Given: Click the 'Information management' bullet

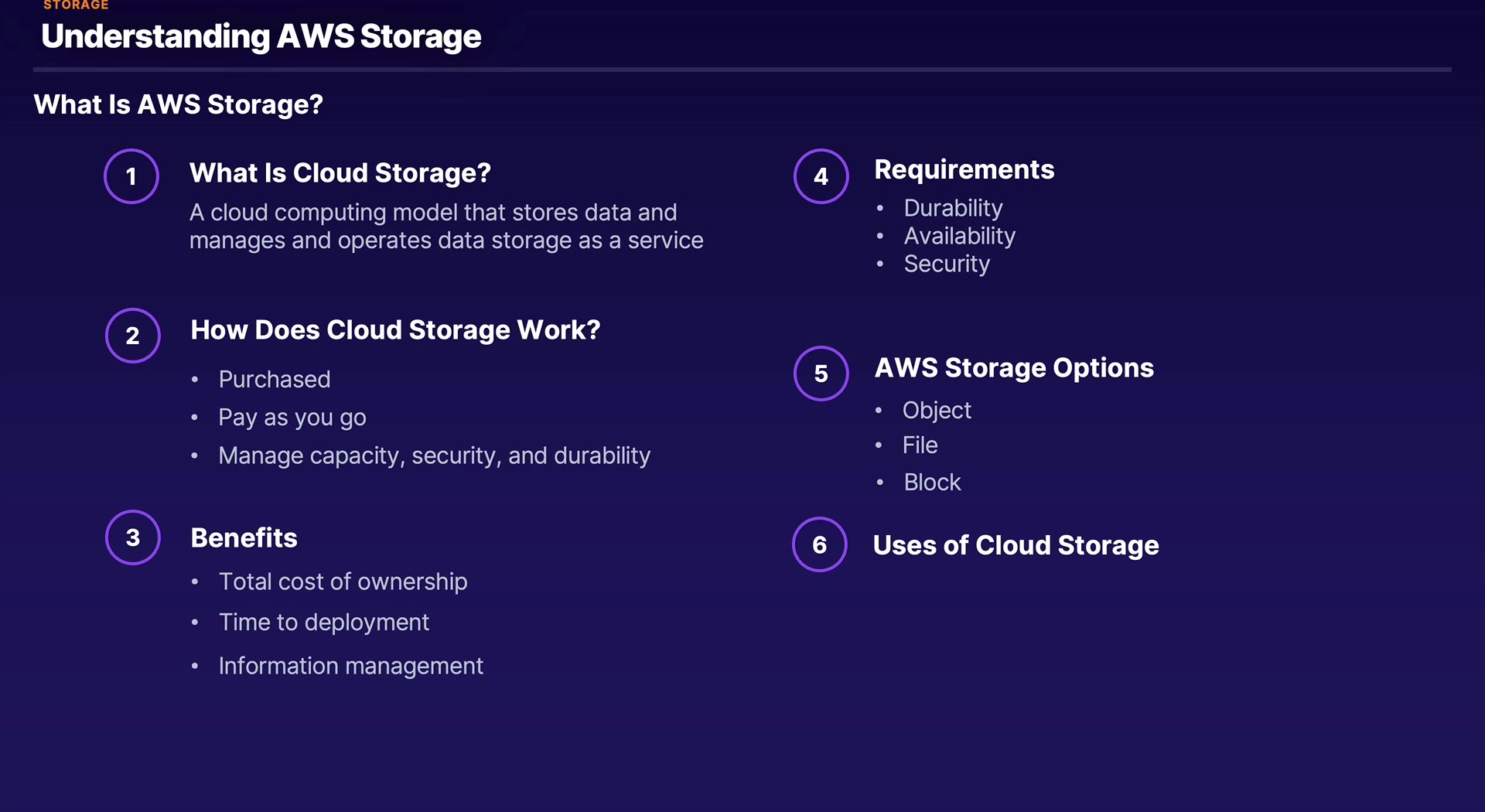Looking at the screenshot, I should click(350, 666).
